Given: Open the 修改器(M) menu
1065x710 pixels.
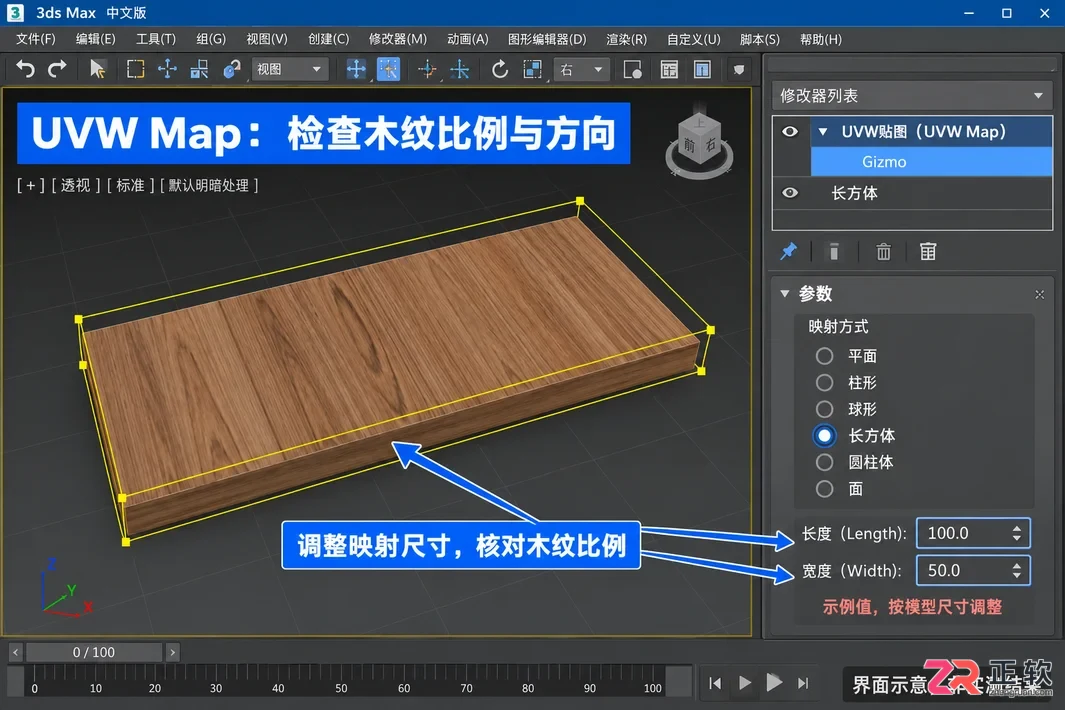Looking at the screenshot, I should pos(398,39).
